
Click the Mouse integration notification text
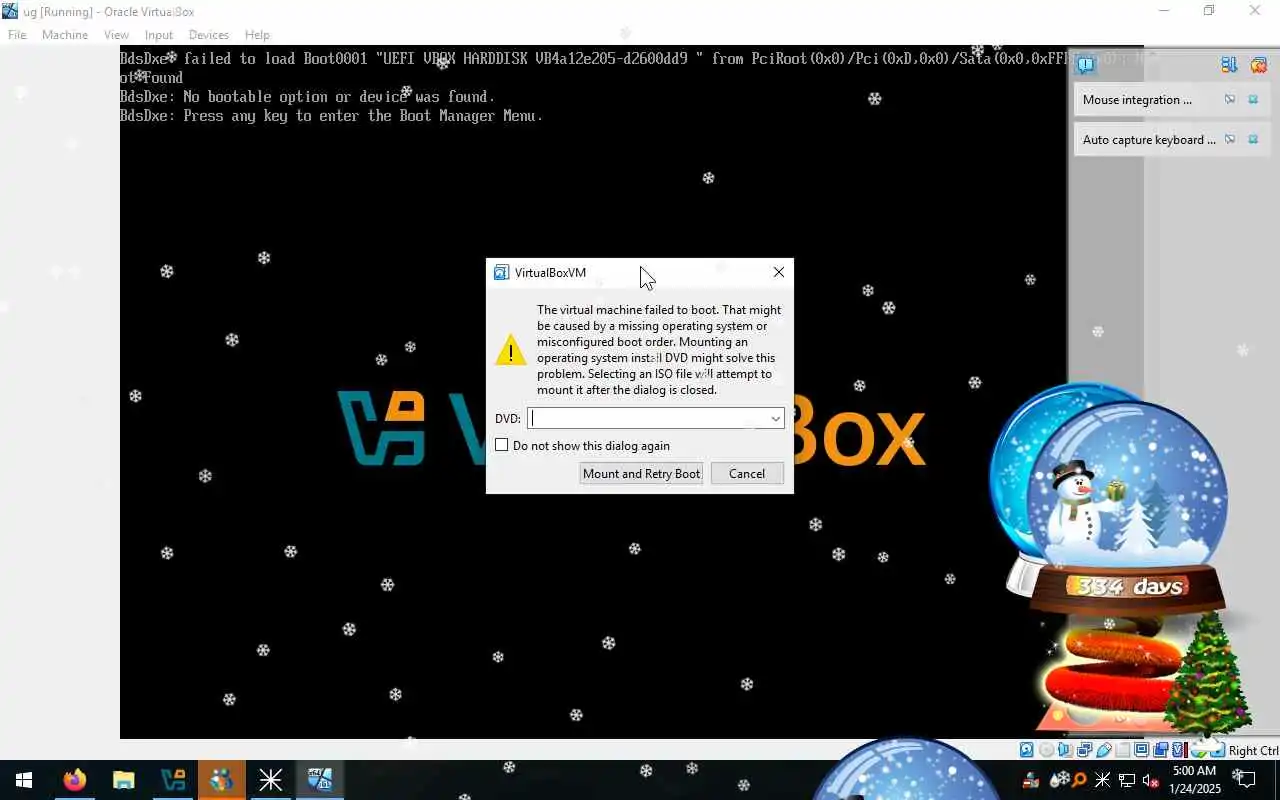[1137, 100]
